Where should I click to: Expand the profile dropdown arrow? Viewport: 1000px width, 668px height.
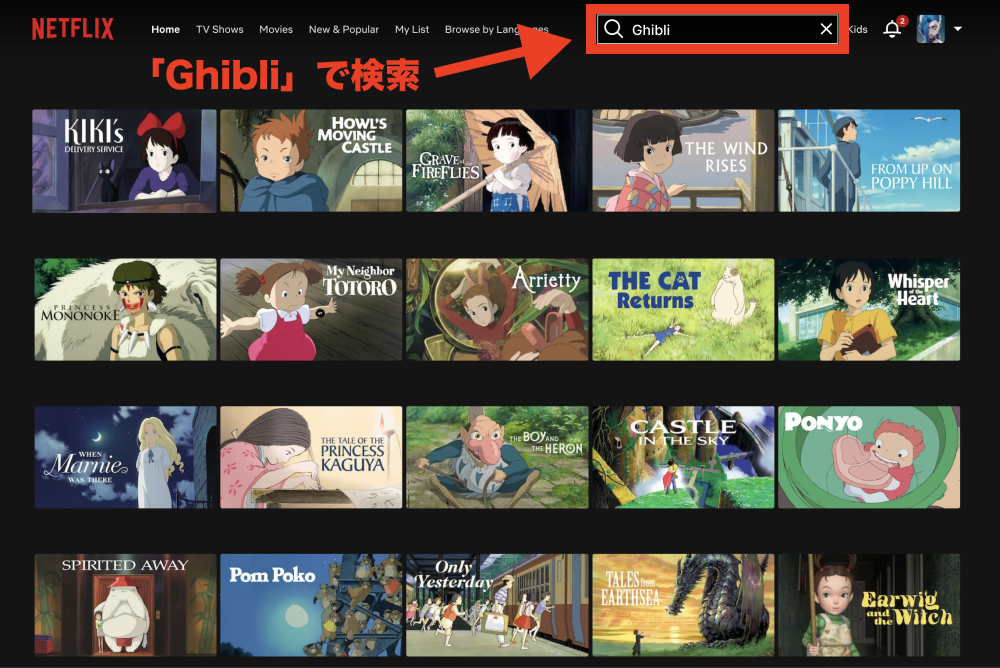click(958, 29)
